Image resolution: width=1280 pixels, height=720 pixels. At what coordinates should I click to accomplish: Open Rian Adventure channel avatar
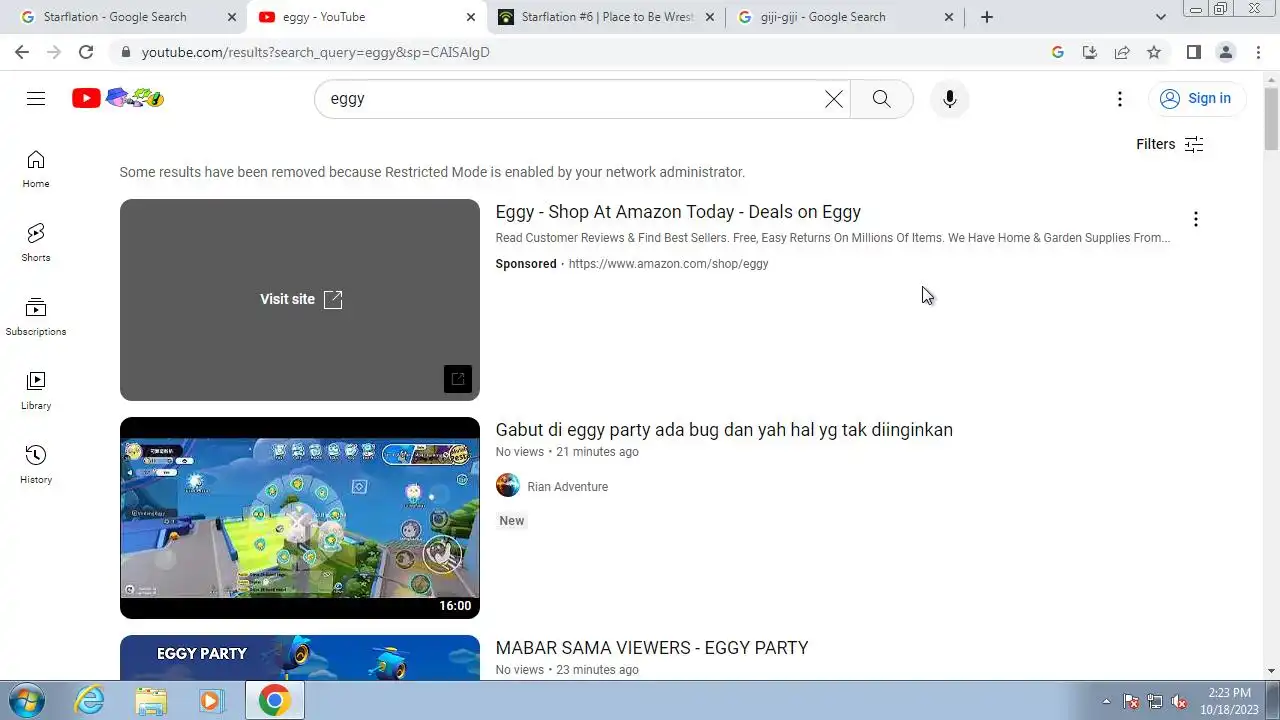coord(508,486)
